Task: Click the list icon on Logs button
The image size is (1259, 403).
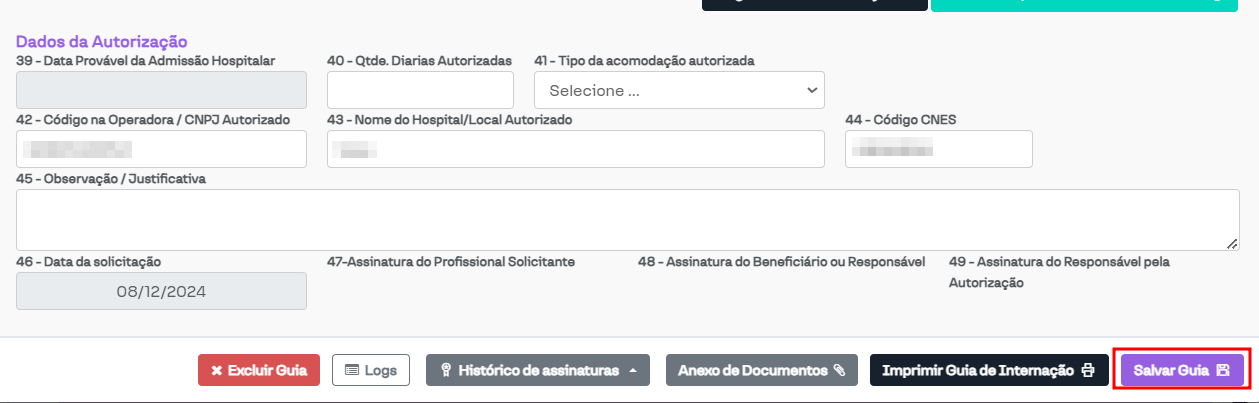Action: tap(351, 370)
